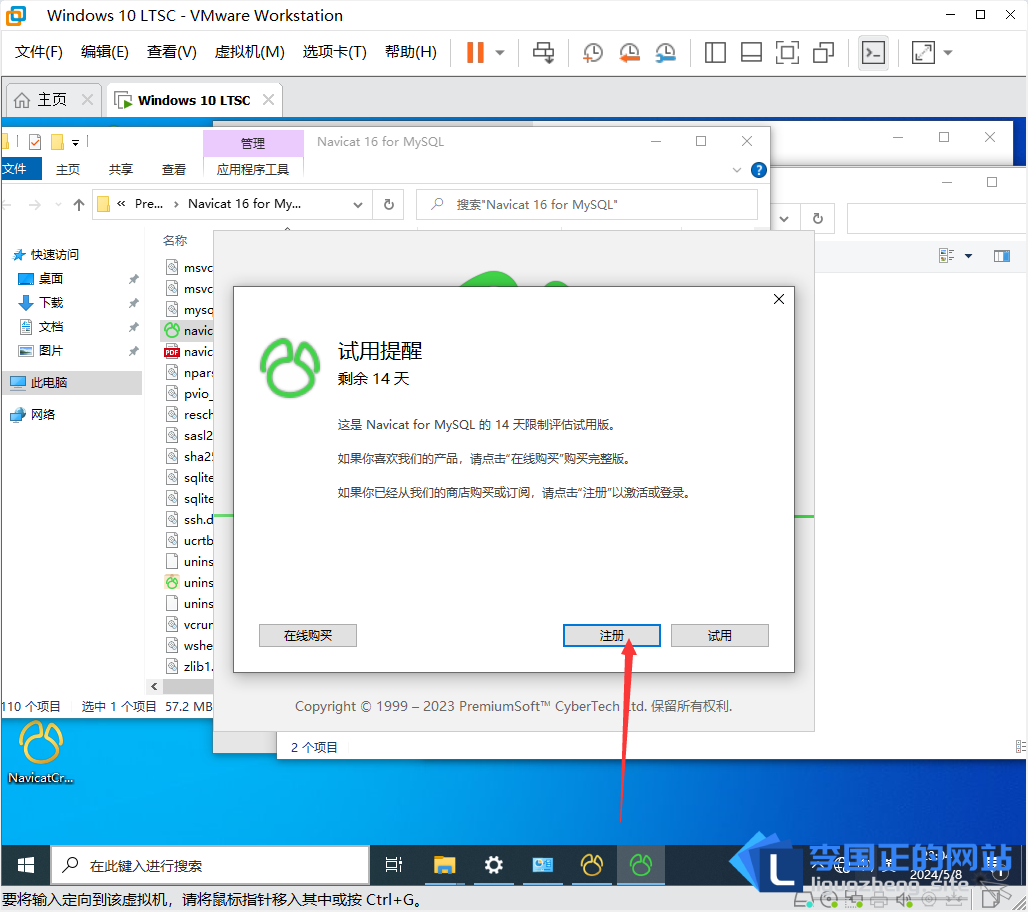
Task: Select 快速访问 in the navigation pane
Action: tap(54, 254)
